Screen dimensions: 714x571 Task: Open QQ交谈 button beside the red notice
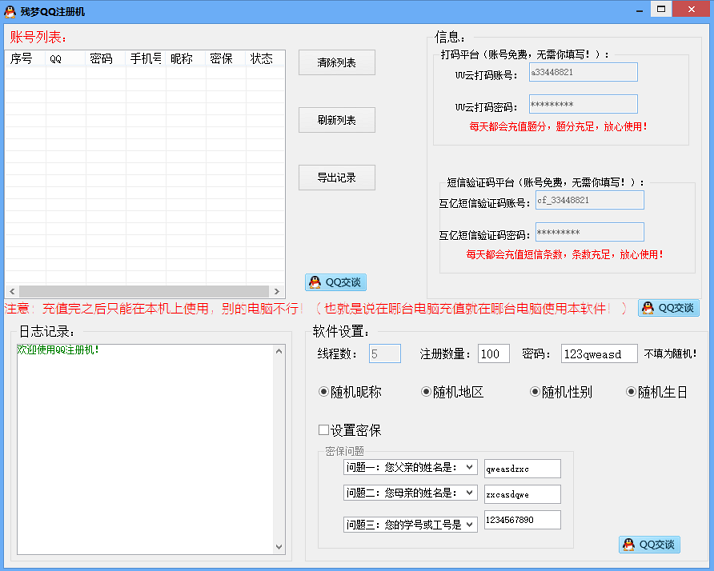click(668, 308)
